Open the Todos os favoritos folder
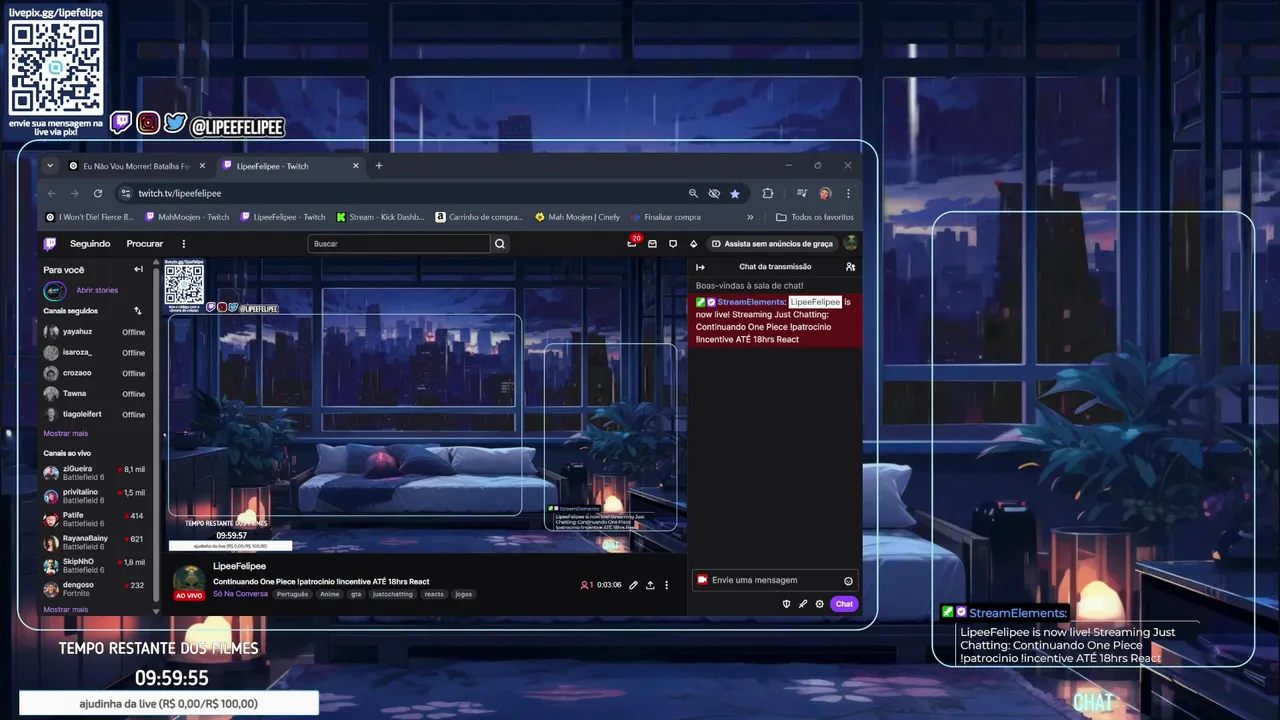1280x720 pixels. pos(815,217)
